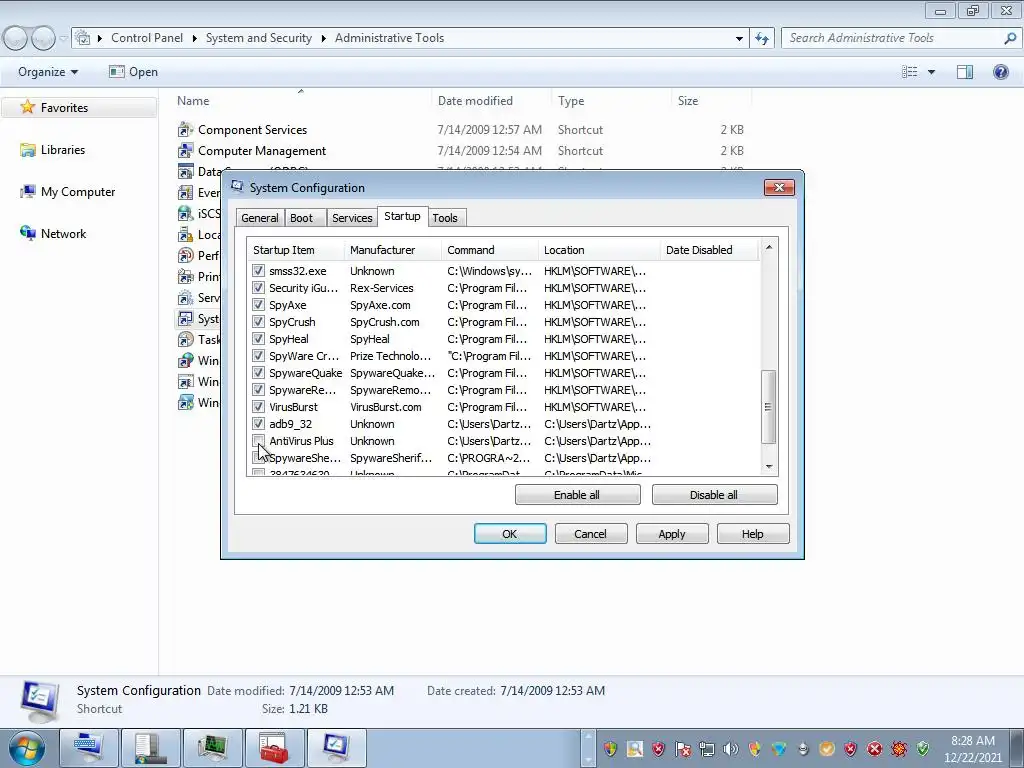
Task: Open Explorer help question-mark icon
Action: pos(1000,72)
